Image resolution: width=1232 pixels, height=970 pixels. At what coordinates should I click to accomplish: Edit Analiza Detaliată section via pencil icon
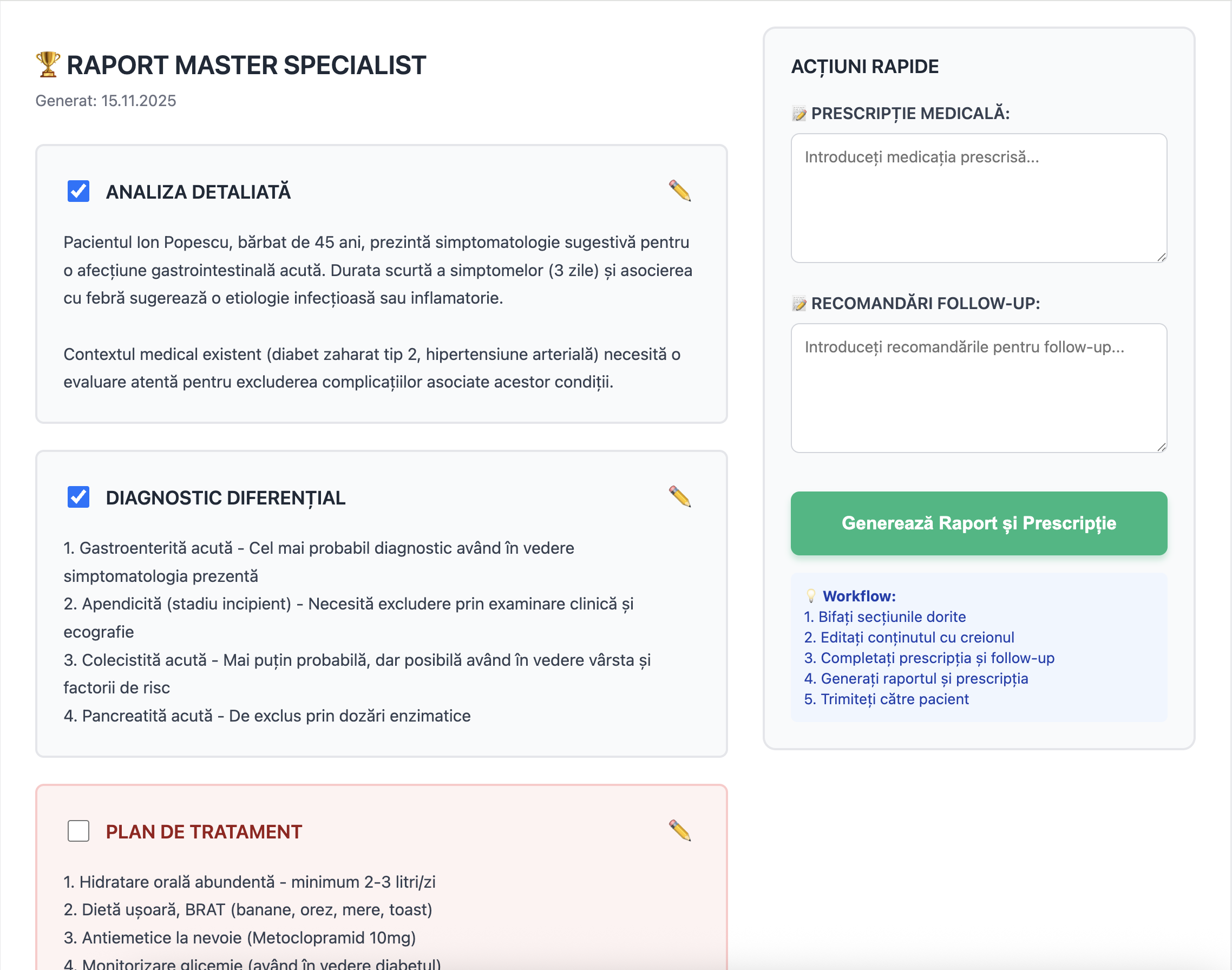(680, 192)
